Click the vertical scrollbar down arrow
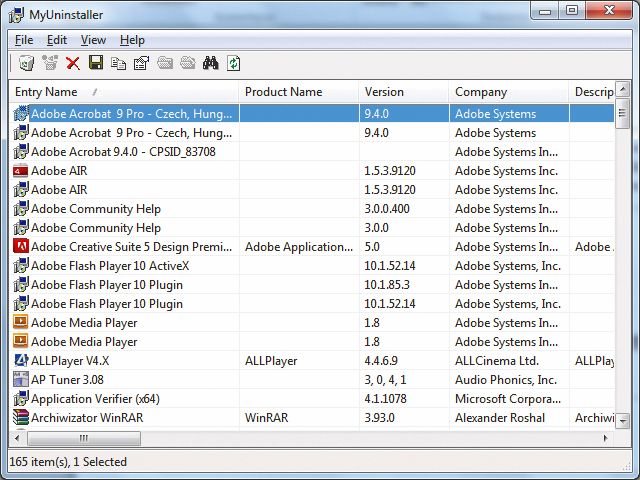640x480 pixels. [622, 421]
